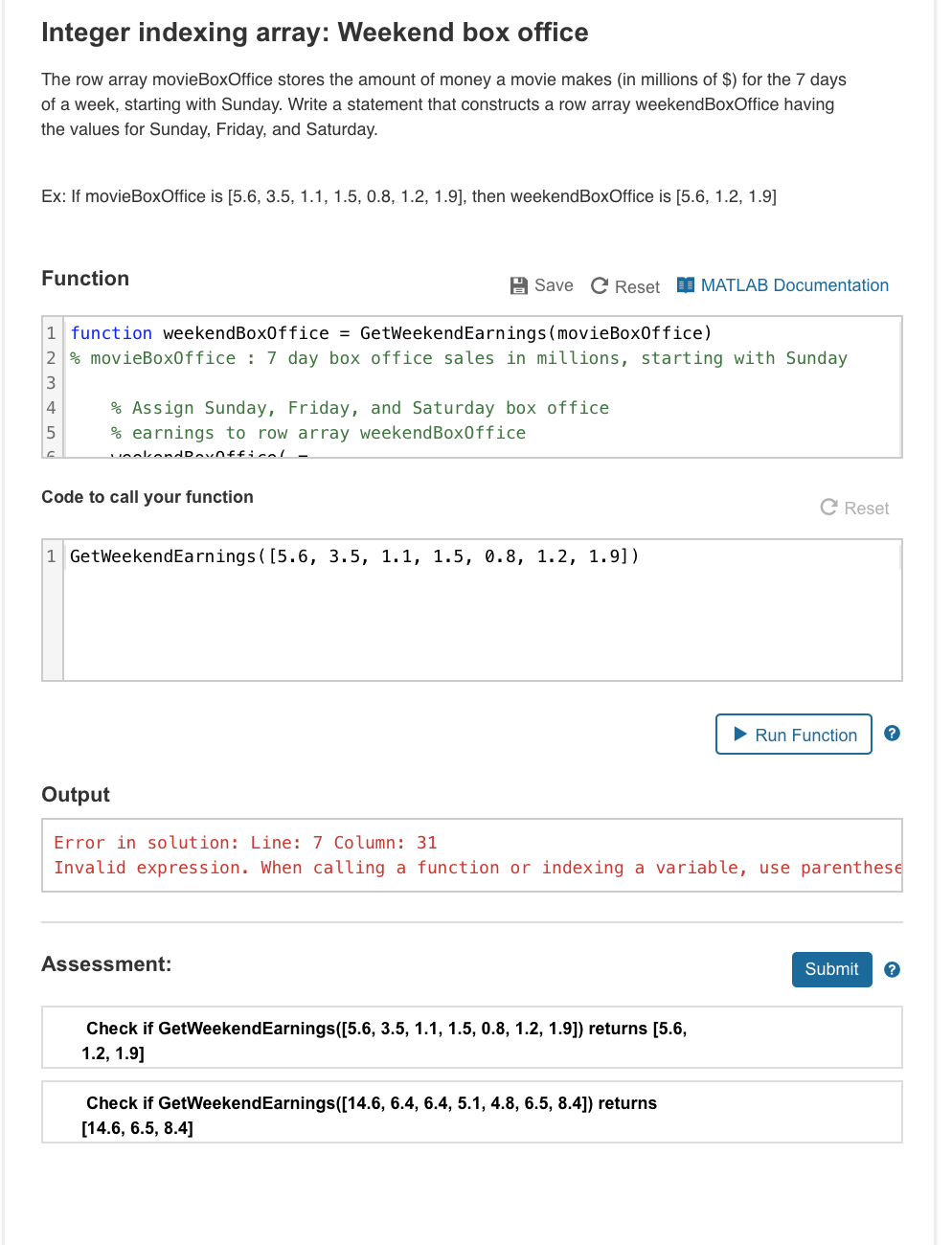Switch focus to the Output section
This screenshot has width=952, height=1245.
click(x=75, y=794)
